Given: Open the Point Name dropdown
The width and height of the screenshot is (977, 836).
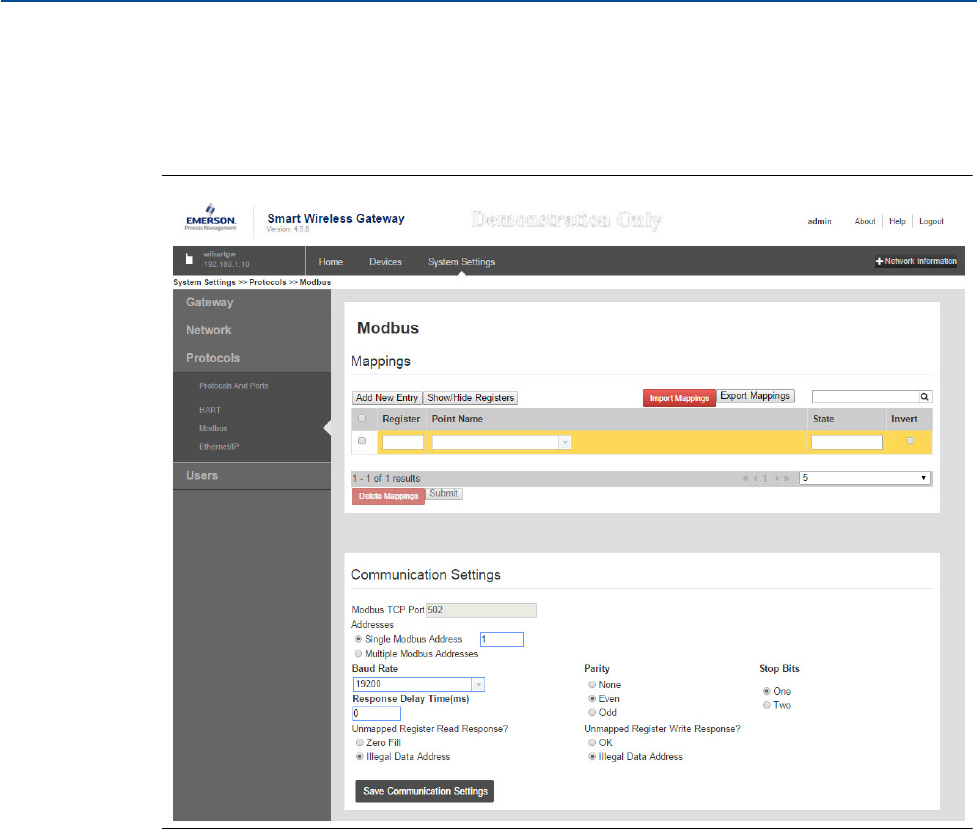Looking at the screenshot, I should pos(564,442).
